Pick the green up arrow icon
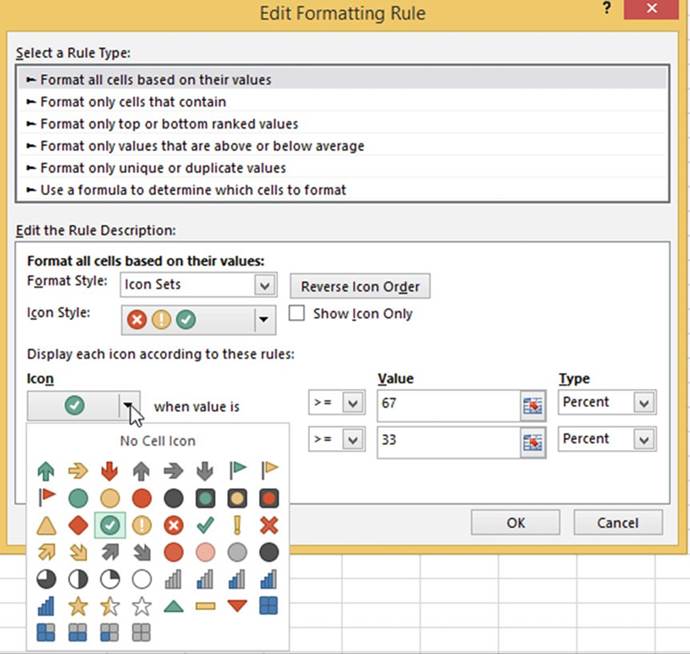 (x=46, y=470)
